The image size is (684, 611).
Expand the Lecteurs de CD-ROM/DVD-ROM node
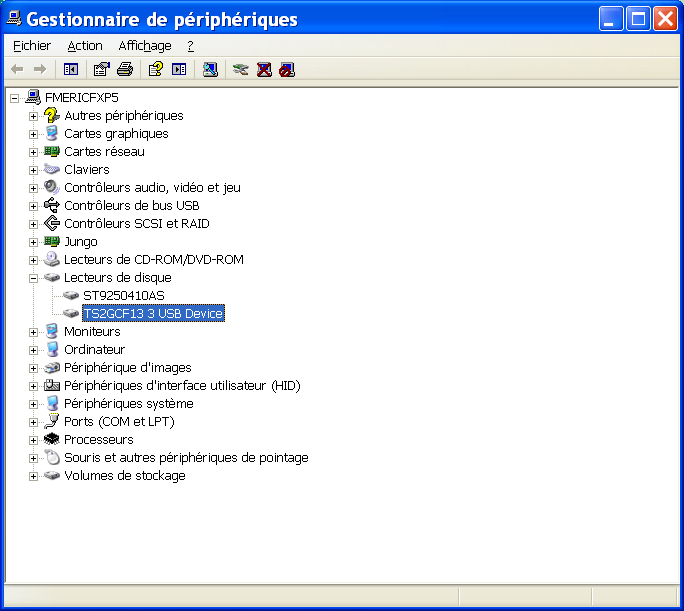coord(33,260)
